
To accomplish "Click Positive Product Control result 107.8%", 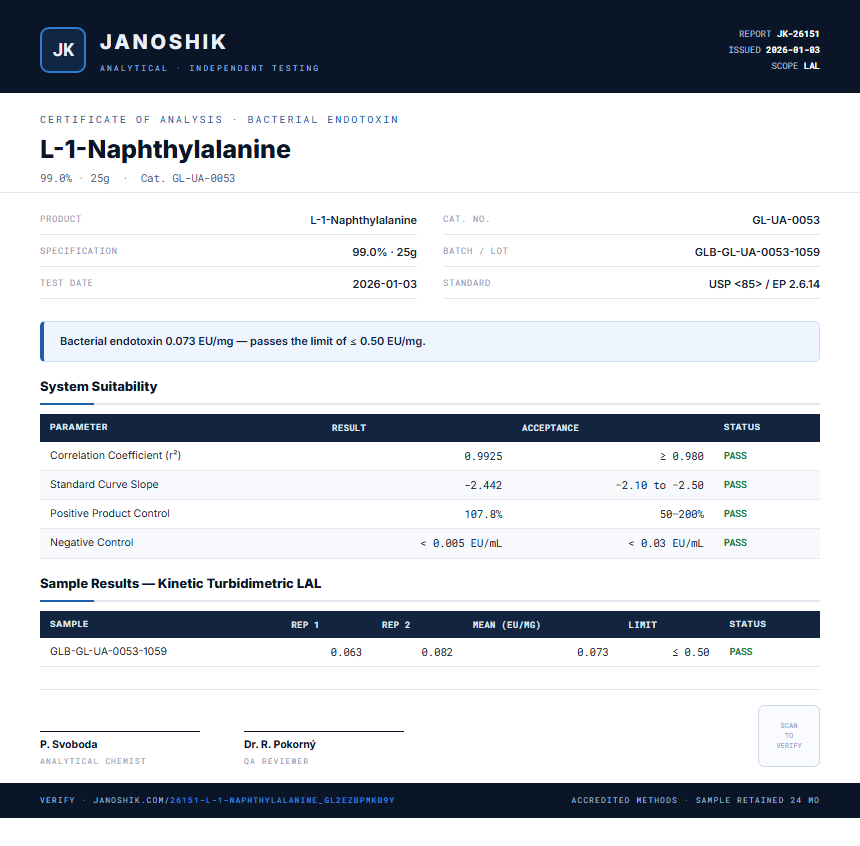I will click(483, 515).
